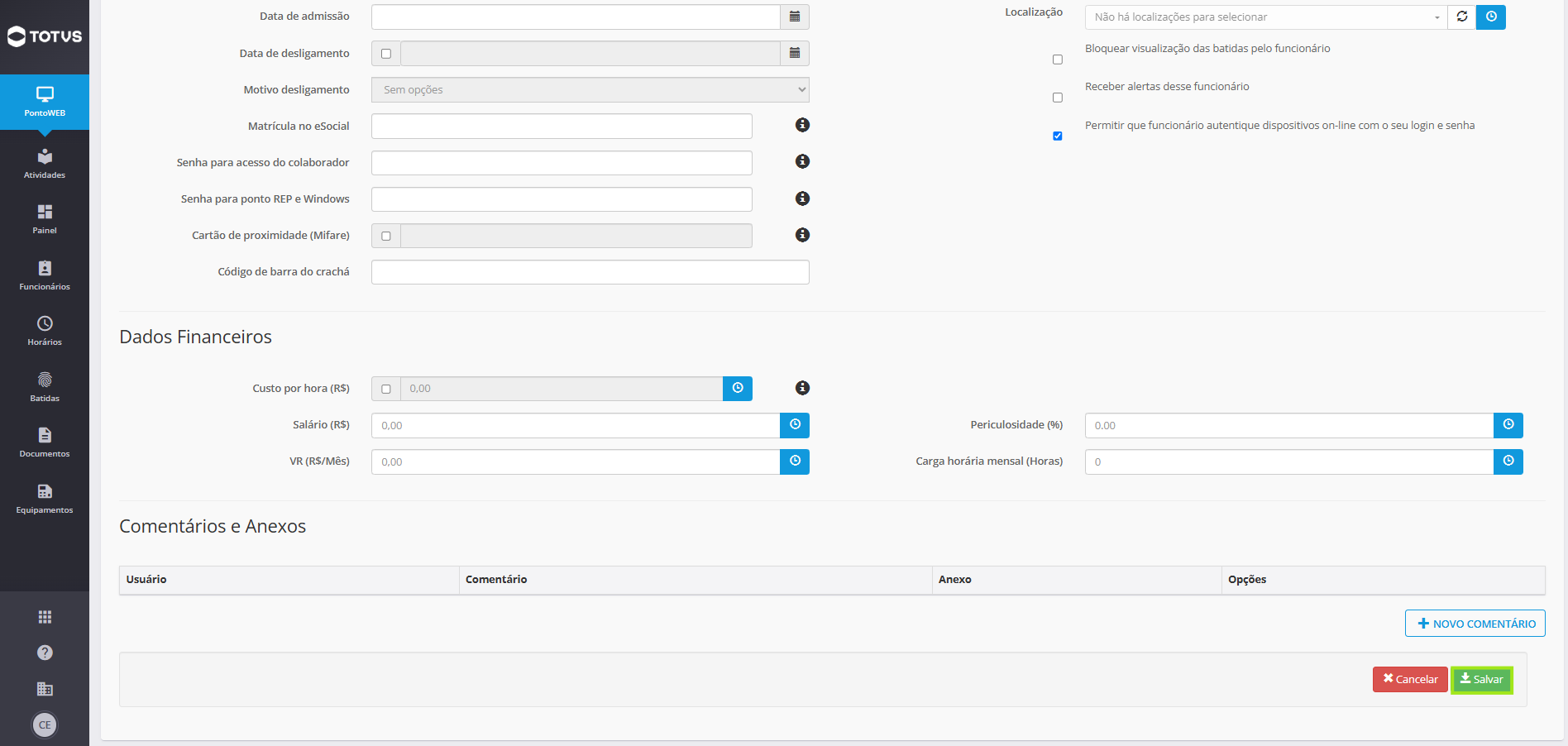Viewport: 1568px width, 746px height.
Task: Show info for Matrícula no eSocial
Action: tap(802, 125)
